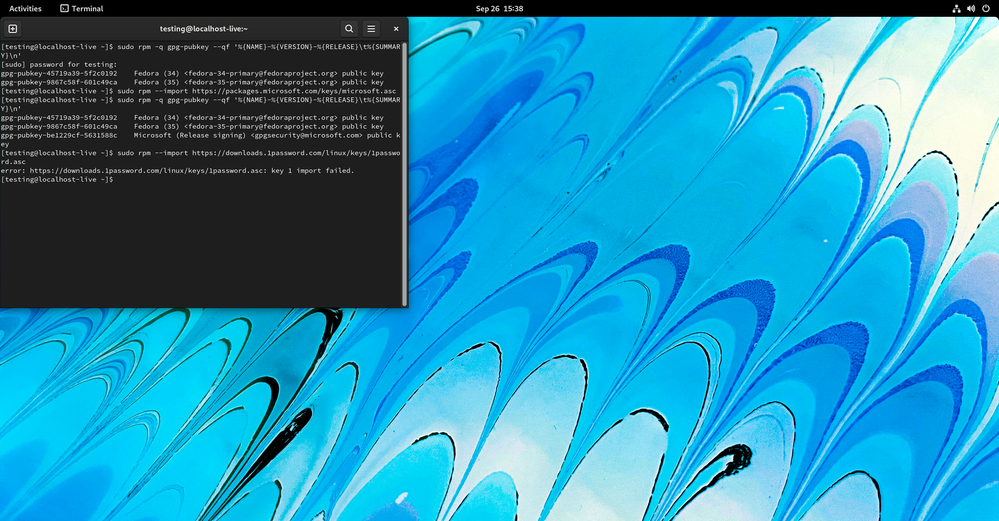Click the first fedora-35-primary email address
Screen dimensions: 999x521
click(260, 83)
